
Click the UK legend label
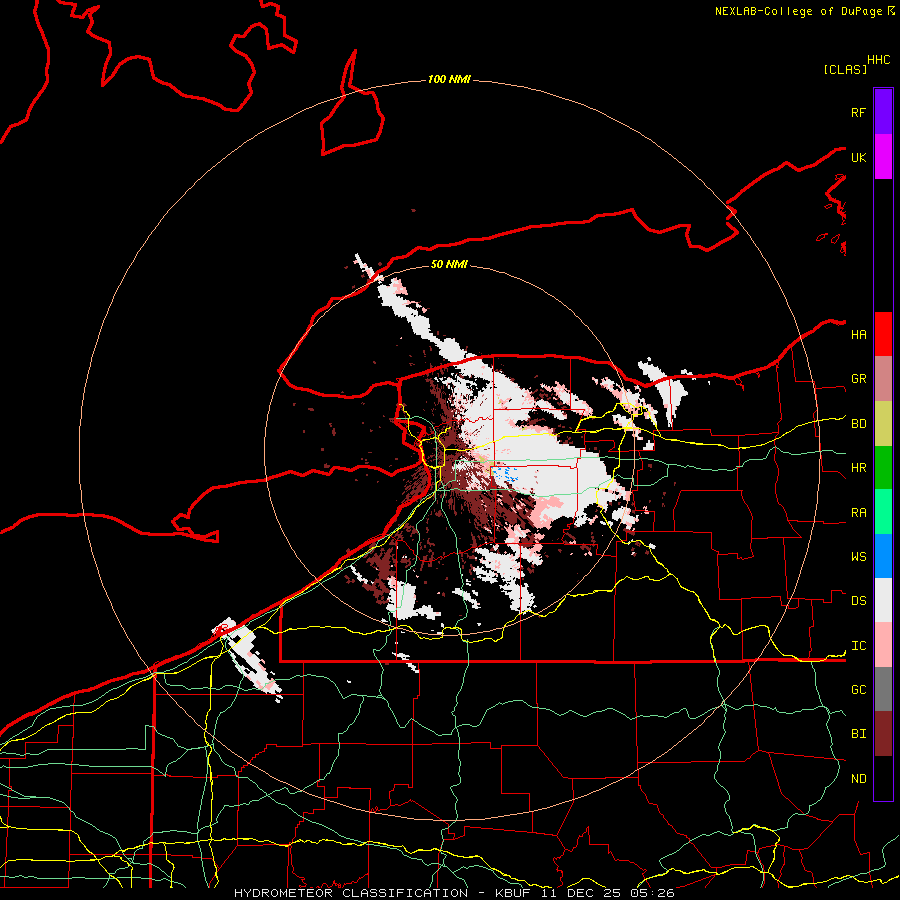(x=859, y=158)
